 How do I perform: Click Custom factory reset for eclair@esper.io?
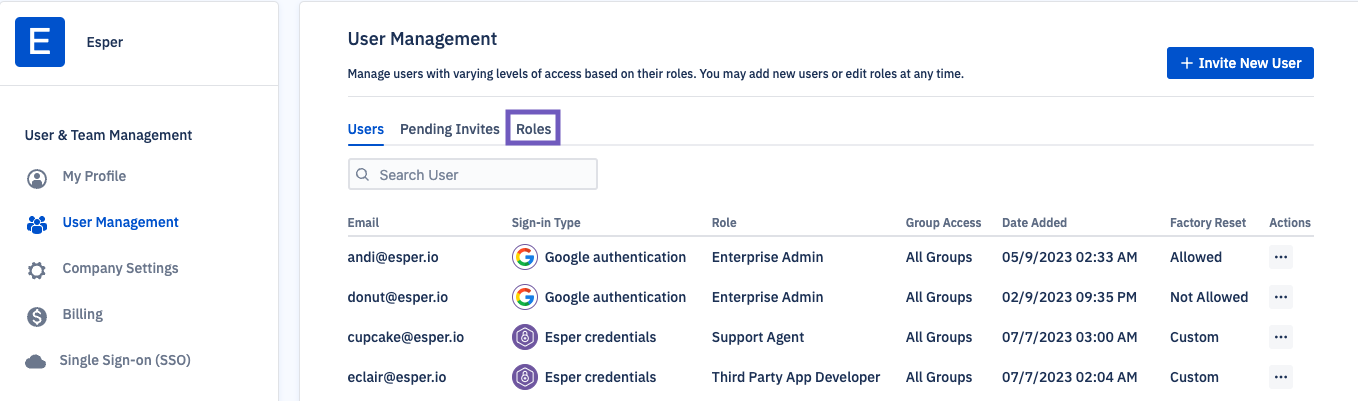pyautogui.click(x=1194, y=377)
